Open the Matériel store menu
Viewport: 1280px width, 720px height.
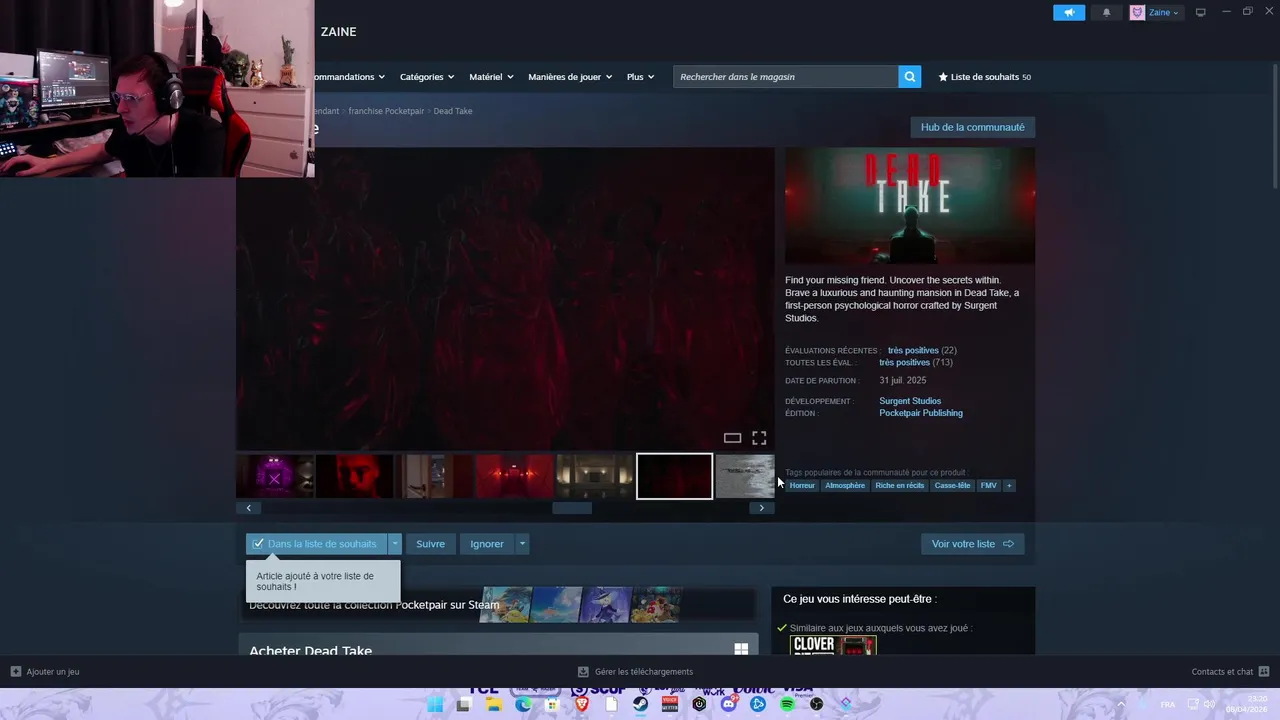[491, 76]
